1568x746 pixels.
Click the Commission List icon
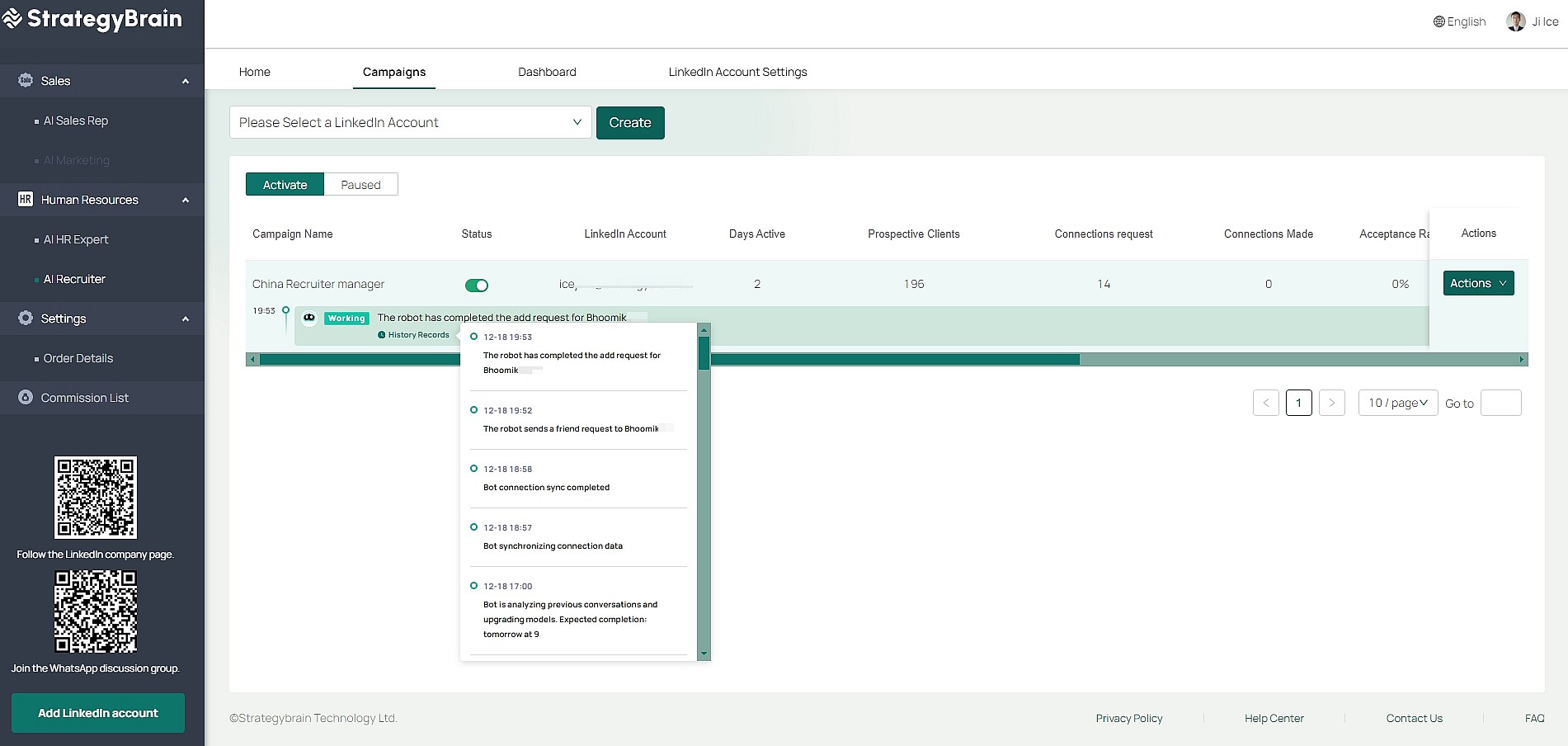[x=26, y=398]
